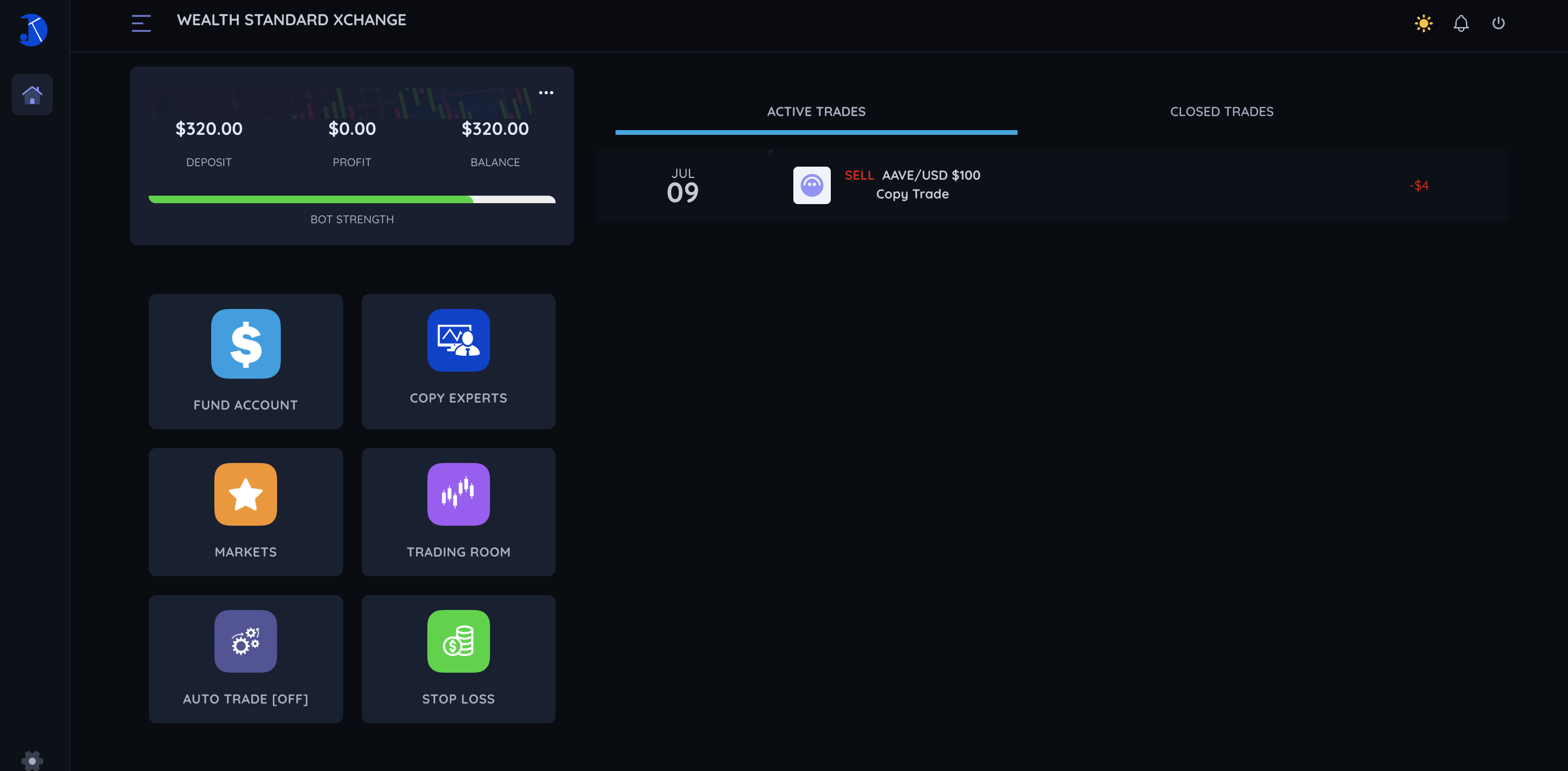Open the settings gear at the sidebar bottom
The height and width of the screenshot is (771, 1568).
(32, 761)
